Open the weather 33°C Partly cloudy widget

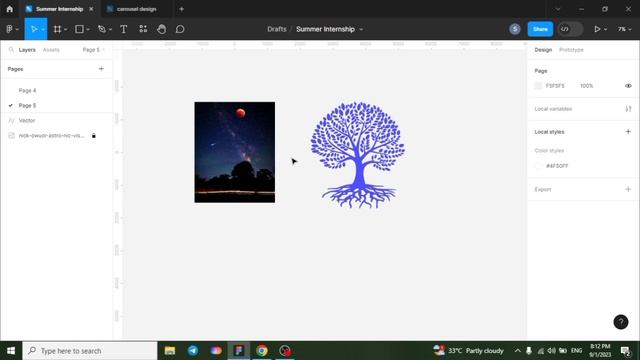468,351
